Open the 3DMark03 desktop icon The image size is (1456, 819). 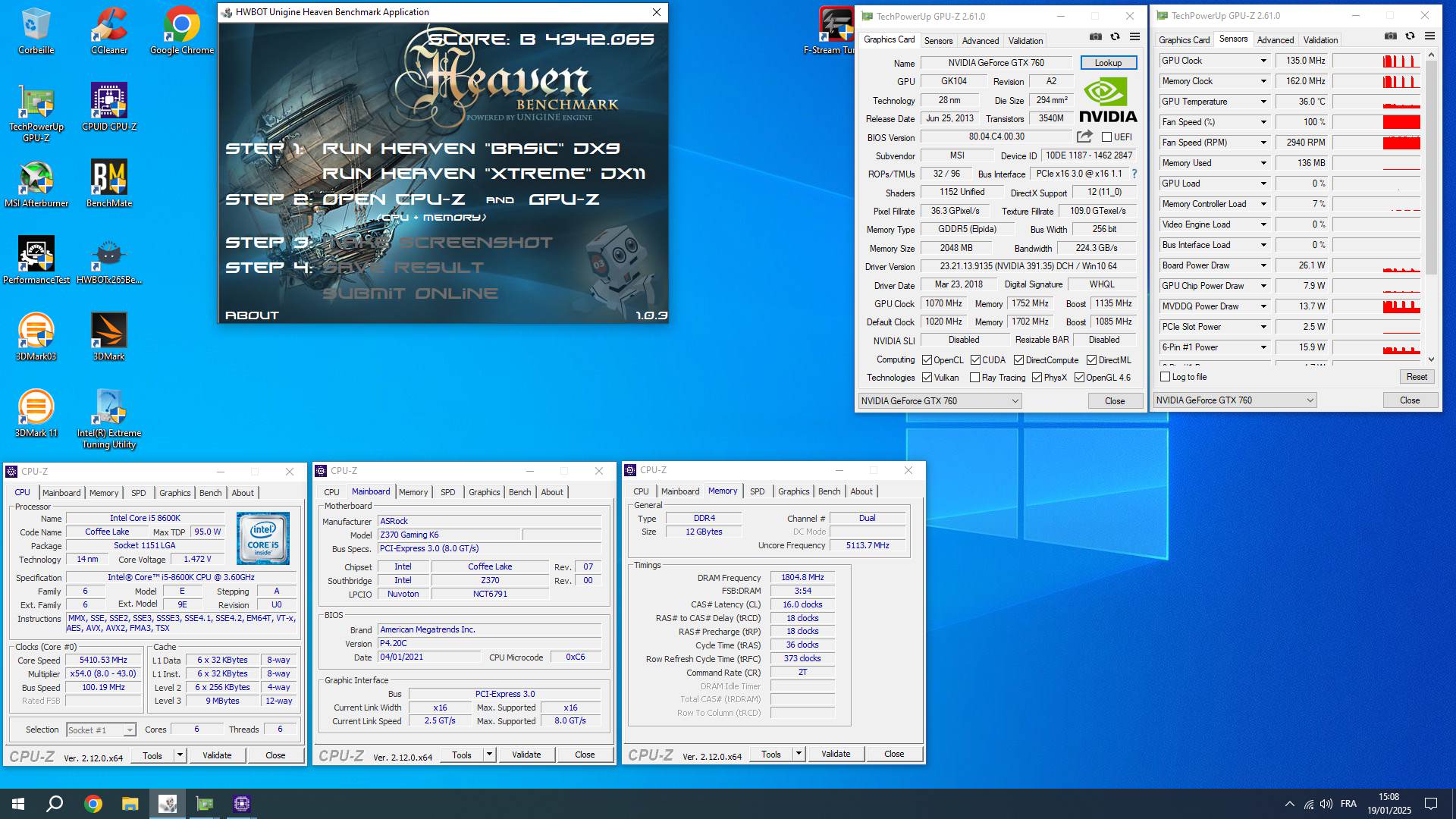pyautogui.click(x=36, y=337)
